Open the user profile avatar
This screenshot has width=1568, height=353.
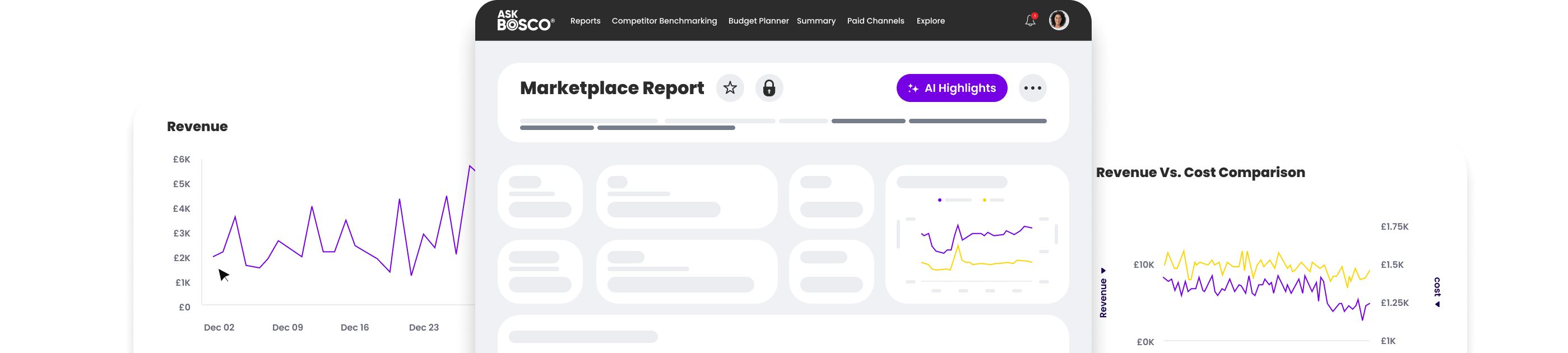(1059, 20)
